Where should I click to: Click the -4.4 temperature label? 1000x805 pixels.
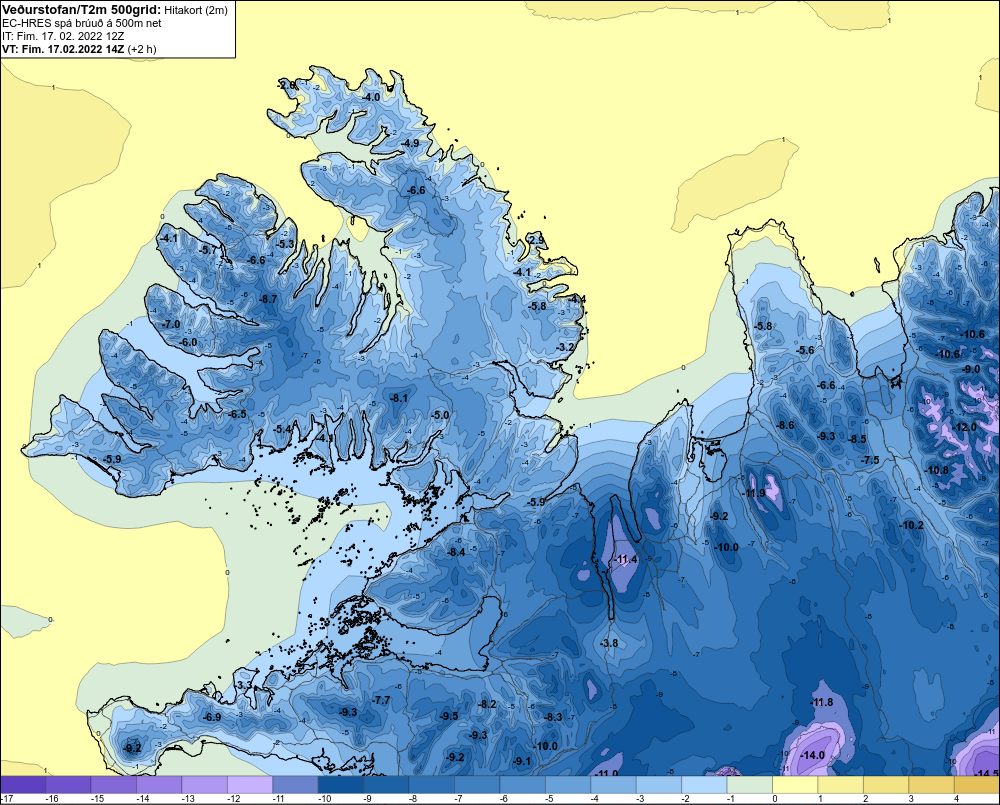coord(577,299)
